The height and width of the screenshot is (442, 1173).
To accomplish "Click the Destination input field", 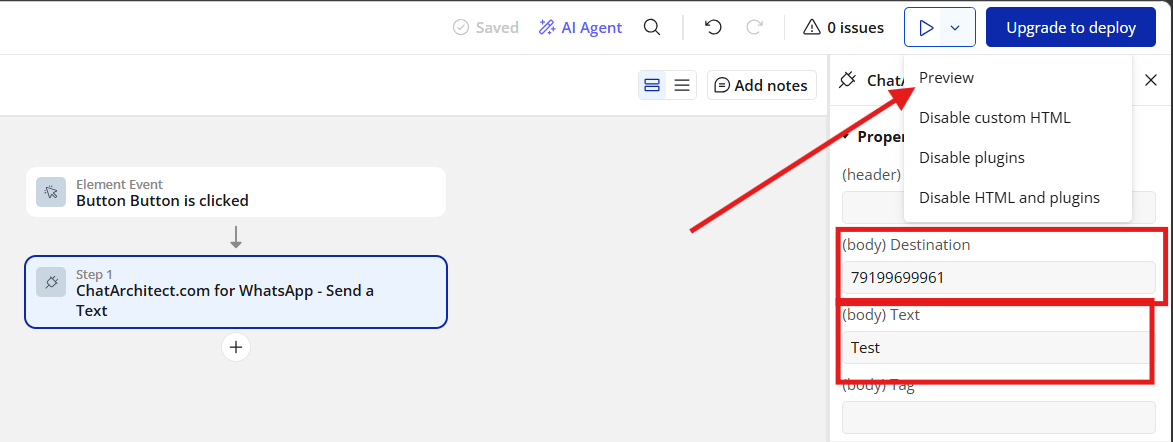I will tap(998, 277).
